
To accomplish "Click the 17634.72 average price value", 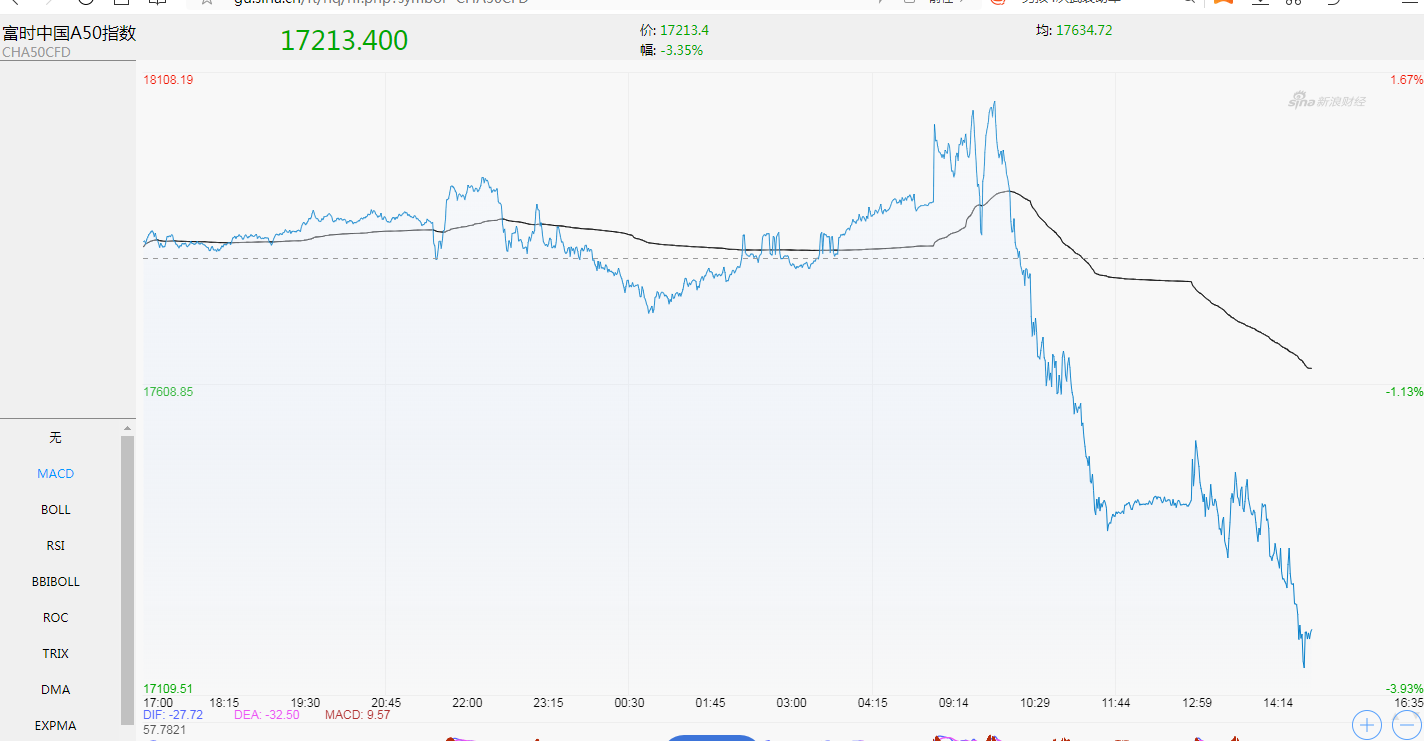I will [1084, 31].
